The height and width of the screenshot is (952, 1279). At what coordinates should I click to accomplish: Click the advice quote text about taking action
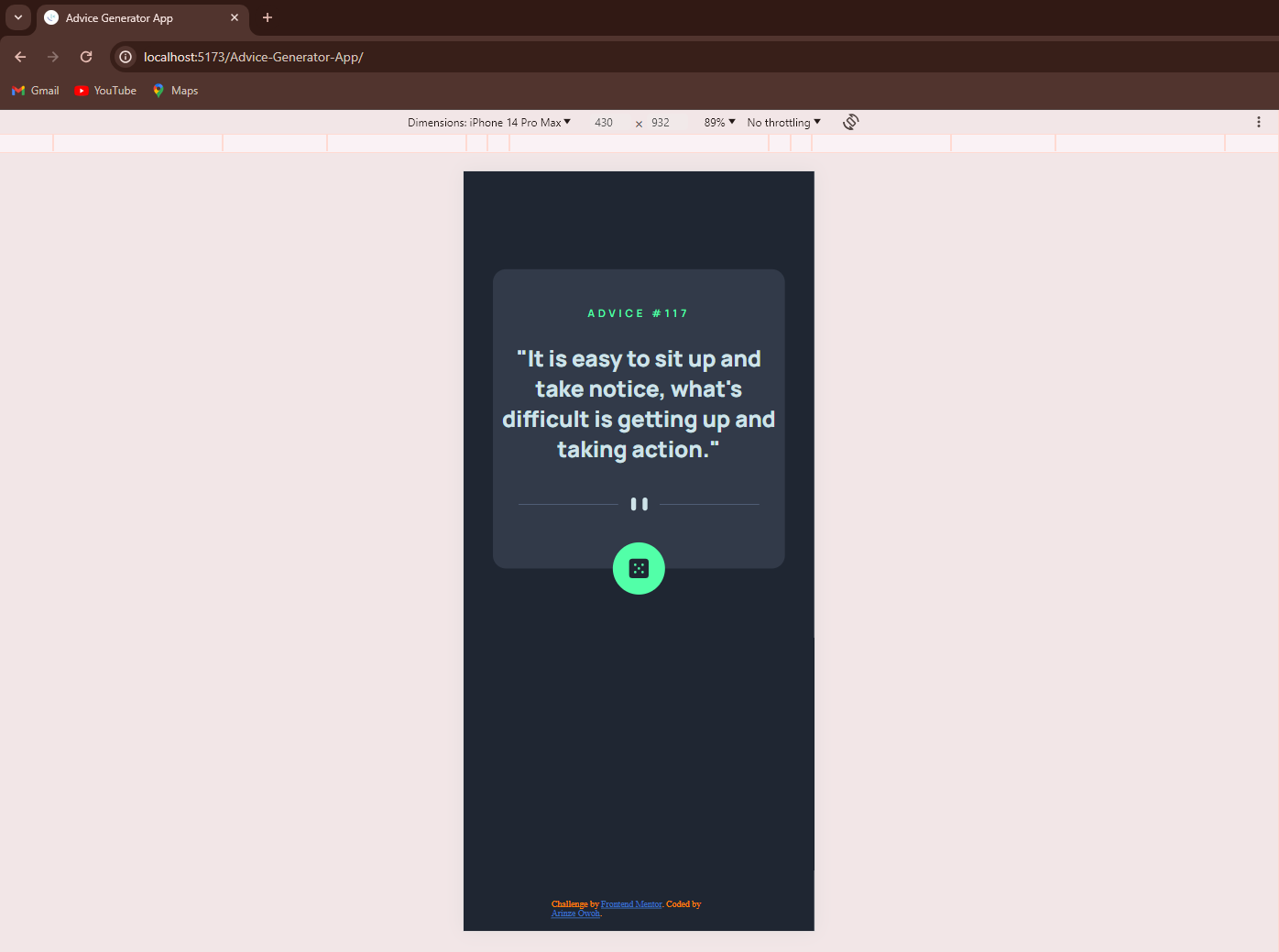639,404
